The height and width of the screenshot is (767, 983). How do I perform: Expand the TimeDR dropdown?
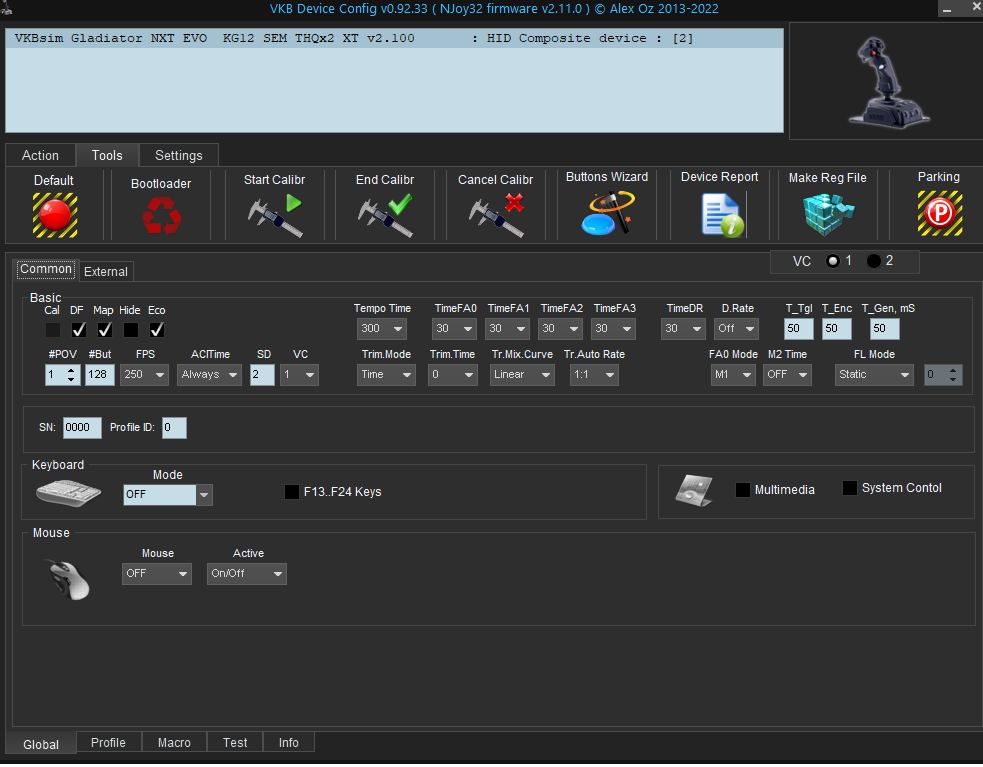click(x=683, y=329)
